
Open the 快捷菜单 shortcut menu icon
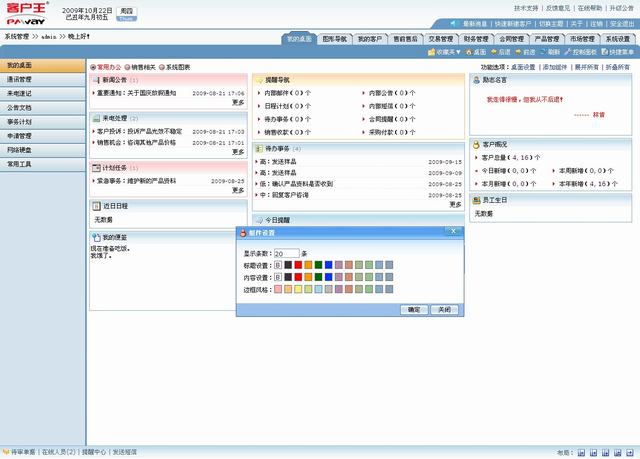pyautogui.click(x=603, y=51)
